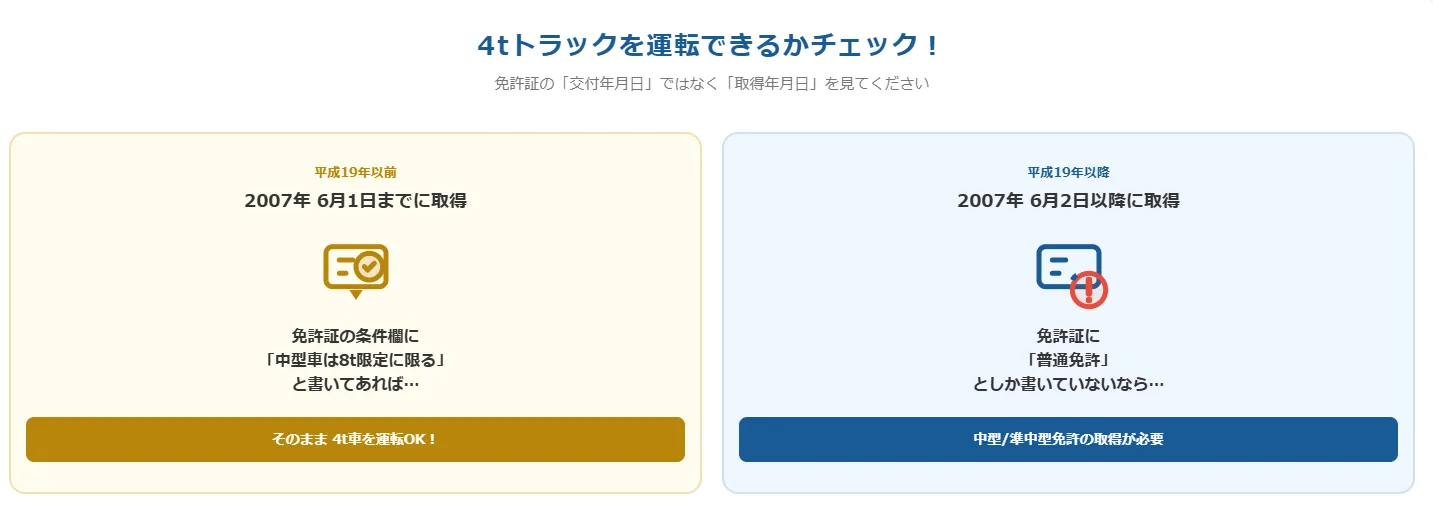
Task: Click the 平成19年以前 label
Action: 355,172
